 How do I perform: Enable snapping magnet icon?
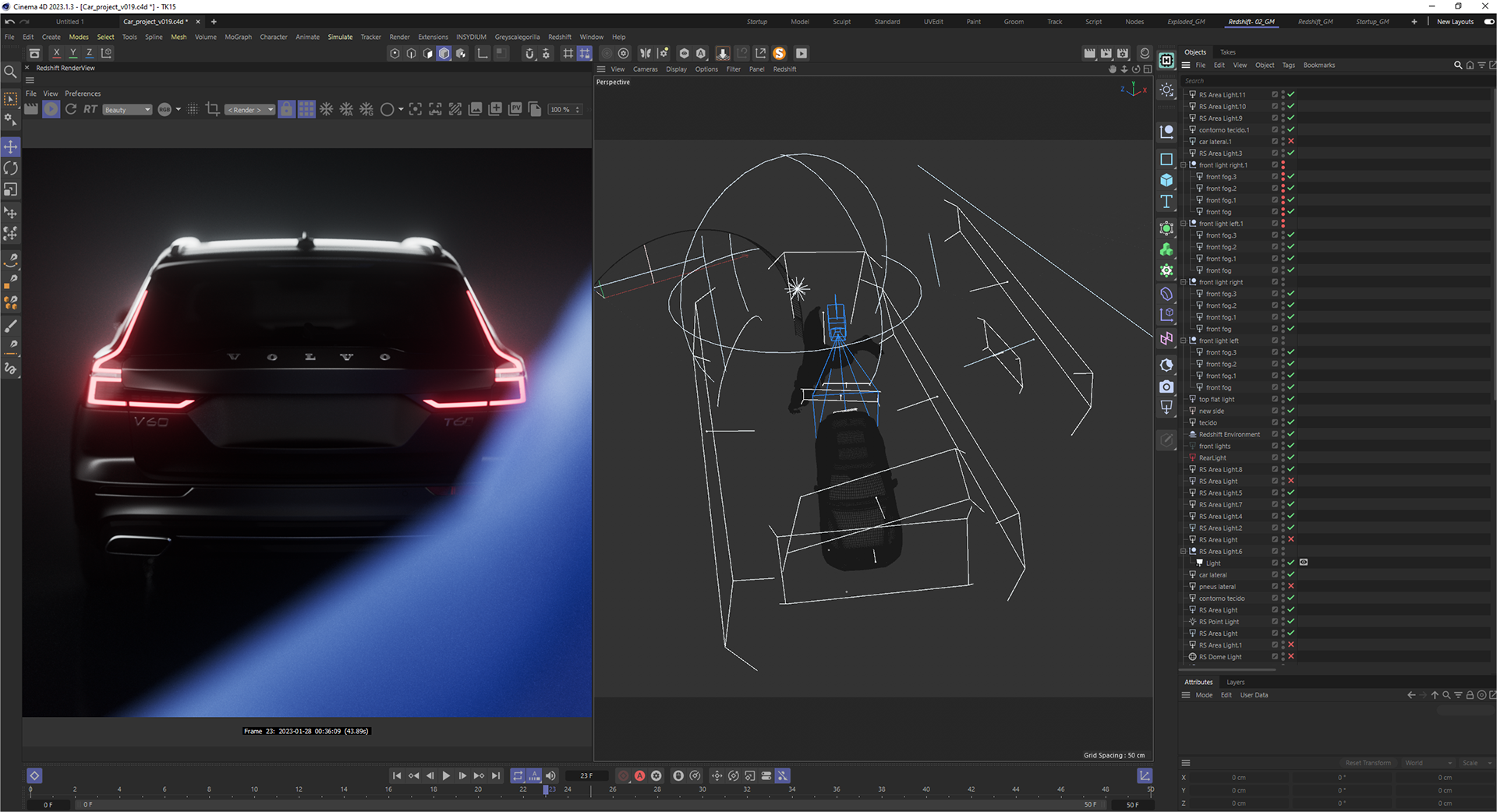click(529, 53)
